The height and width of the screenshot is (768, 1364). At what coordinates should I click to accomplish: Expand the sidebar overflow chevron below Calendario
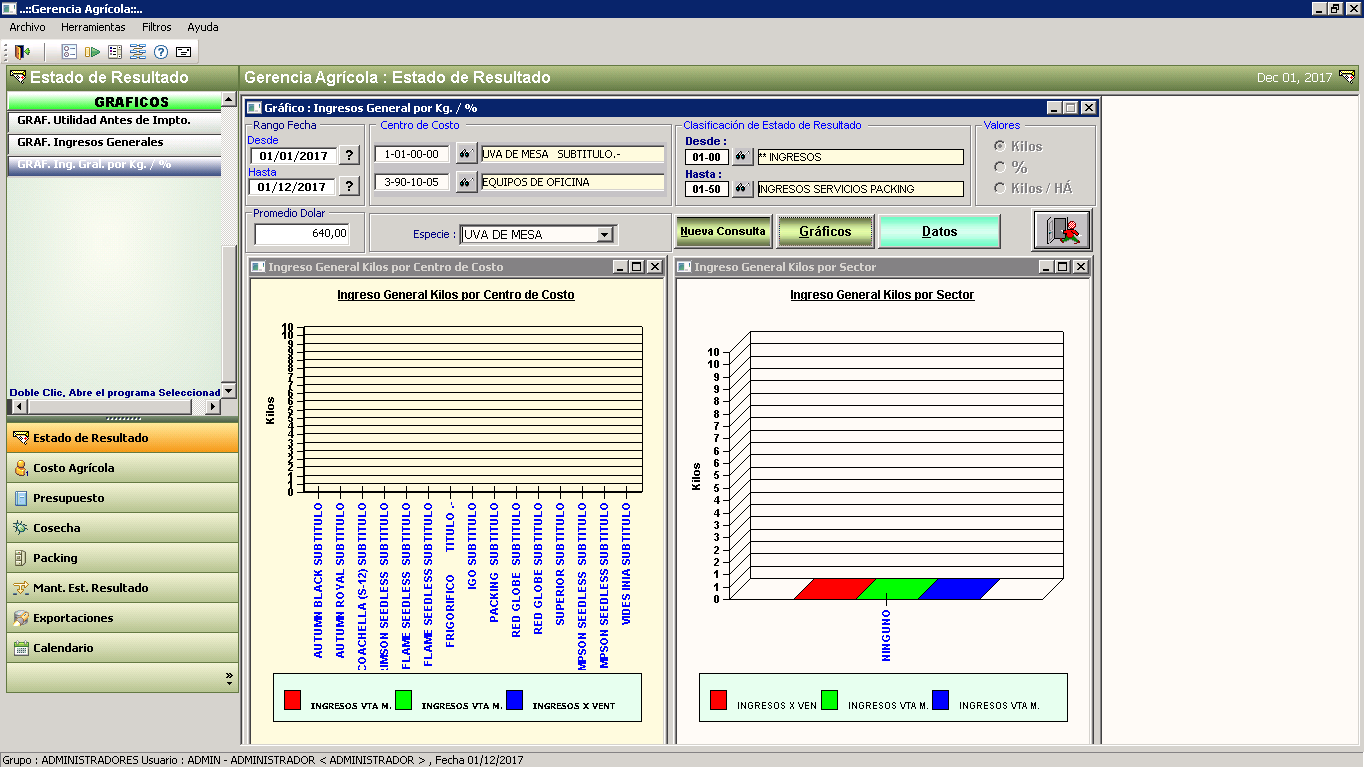(x=229, y=678)
